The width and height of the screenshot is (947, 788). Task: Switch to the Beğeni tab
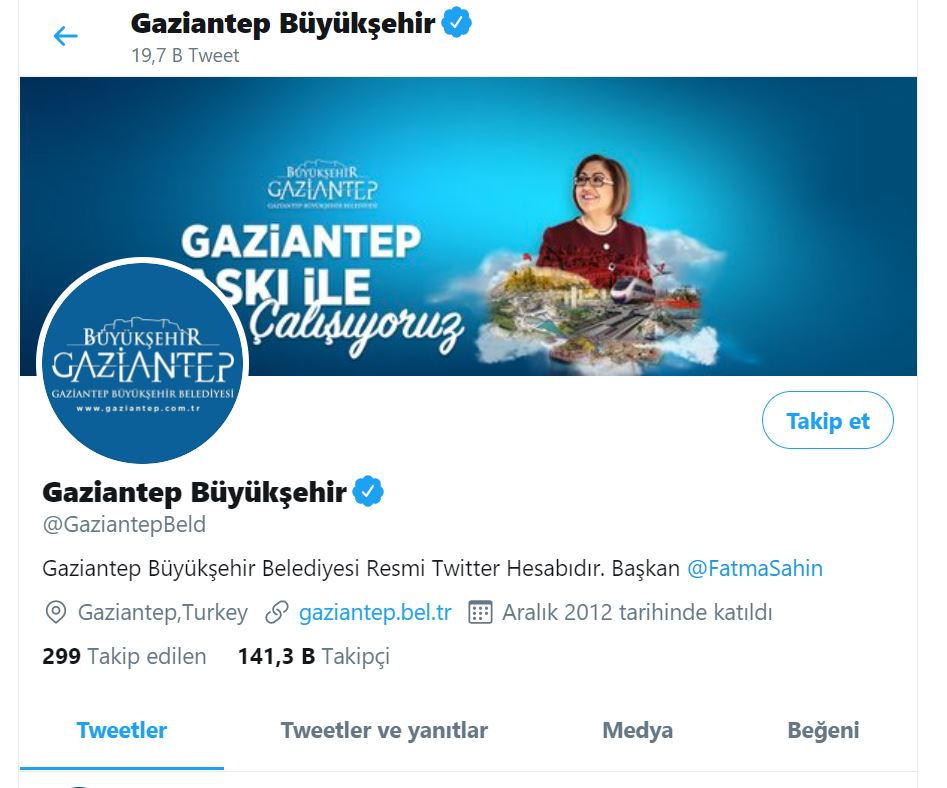click(x=823, y=731)
